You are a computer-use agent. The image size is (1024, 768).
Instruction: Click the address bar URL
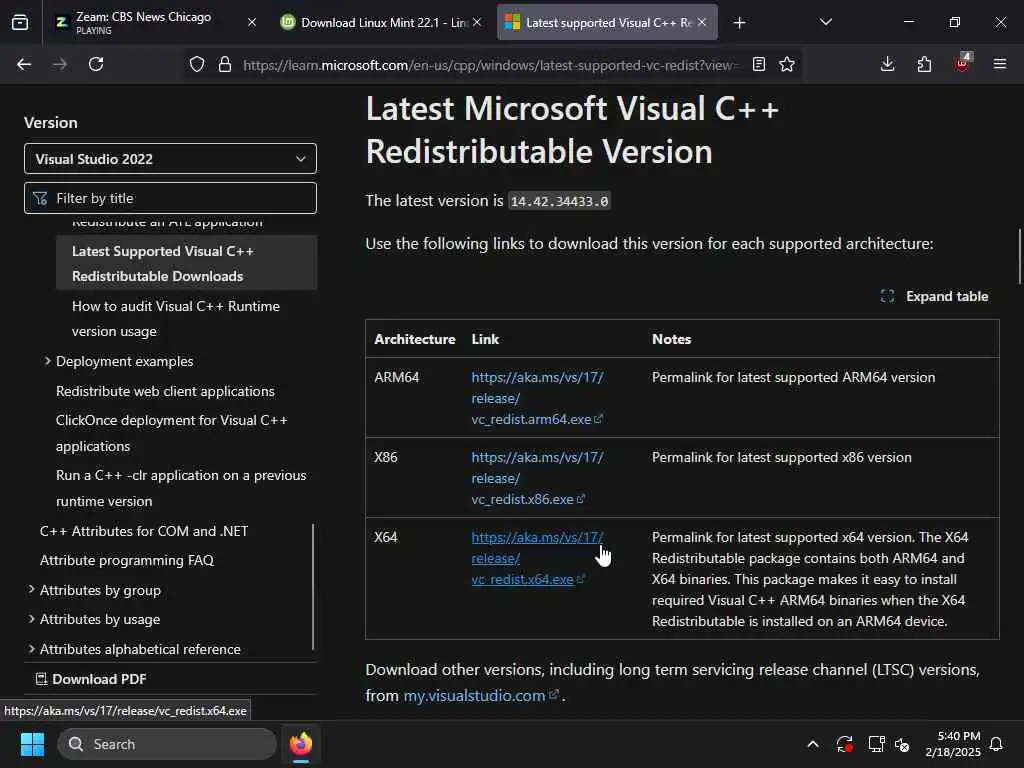pyautogui.click(x=490, y=65)
